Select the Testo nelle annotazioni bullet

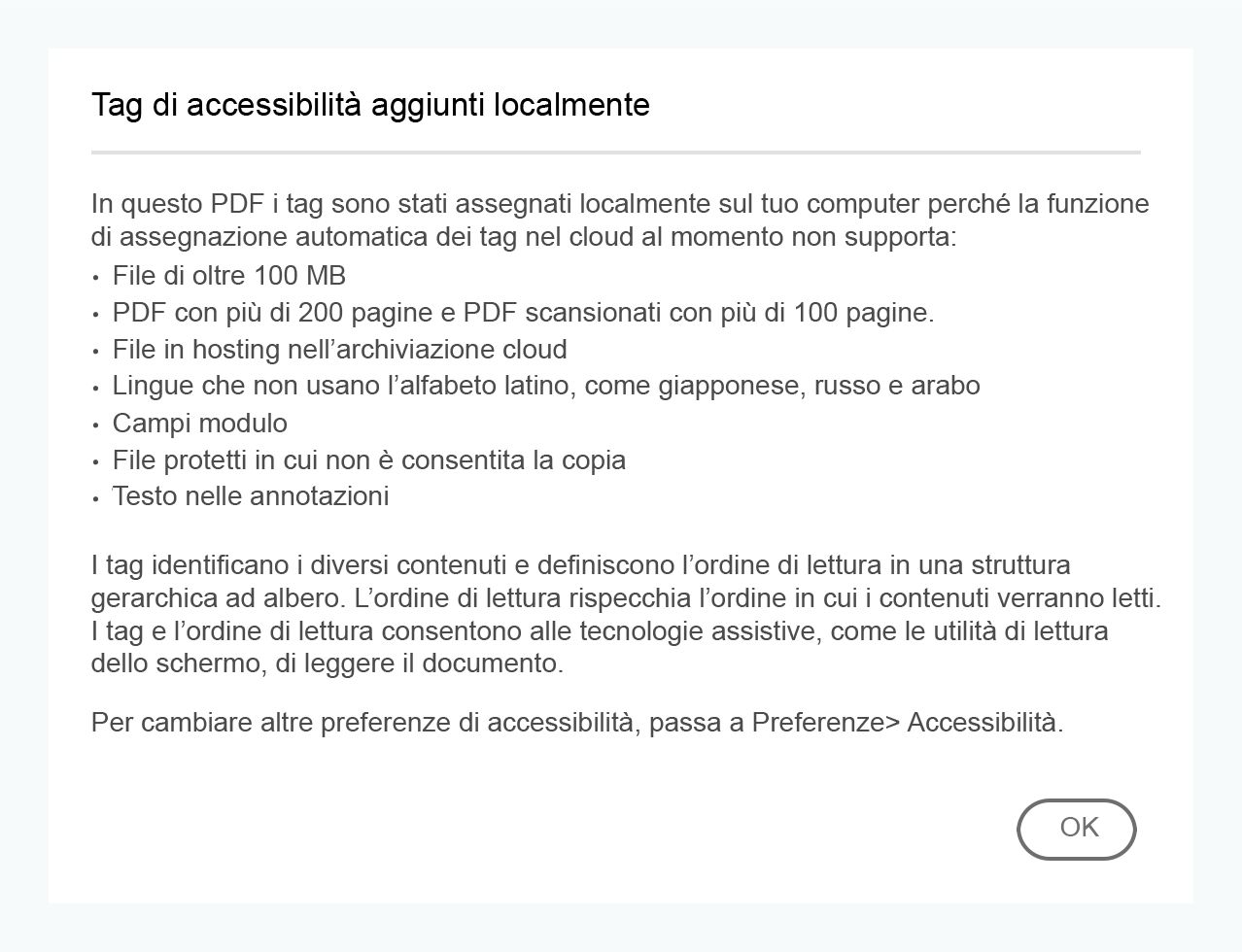click(251, 495)
